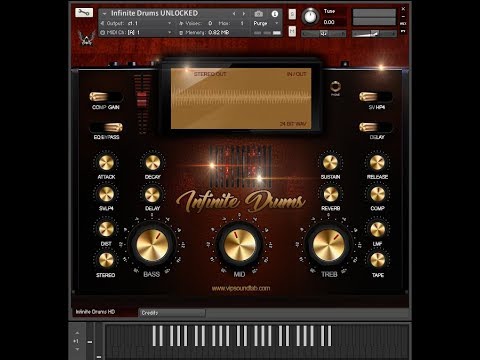
Task: Click the DECAY knob
Action: click(x=153, y=163)
